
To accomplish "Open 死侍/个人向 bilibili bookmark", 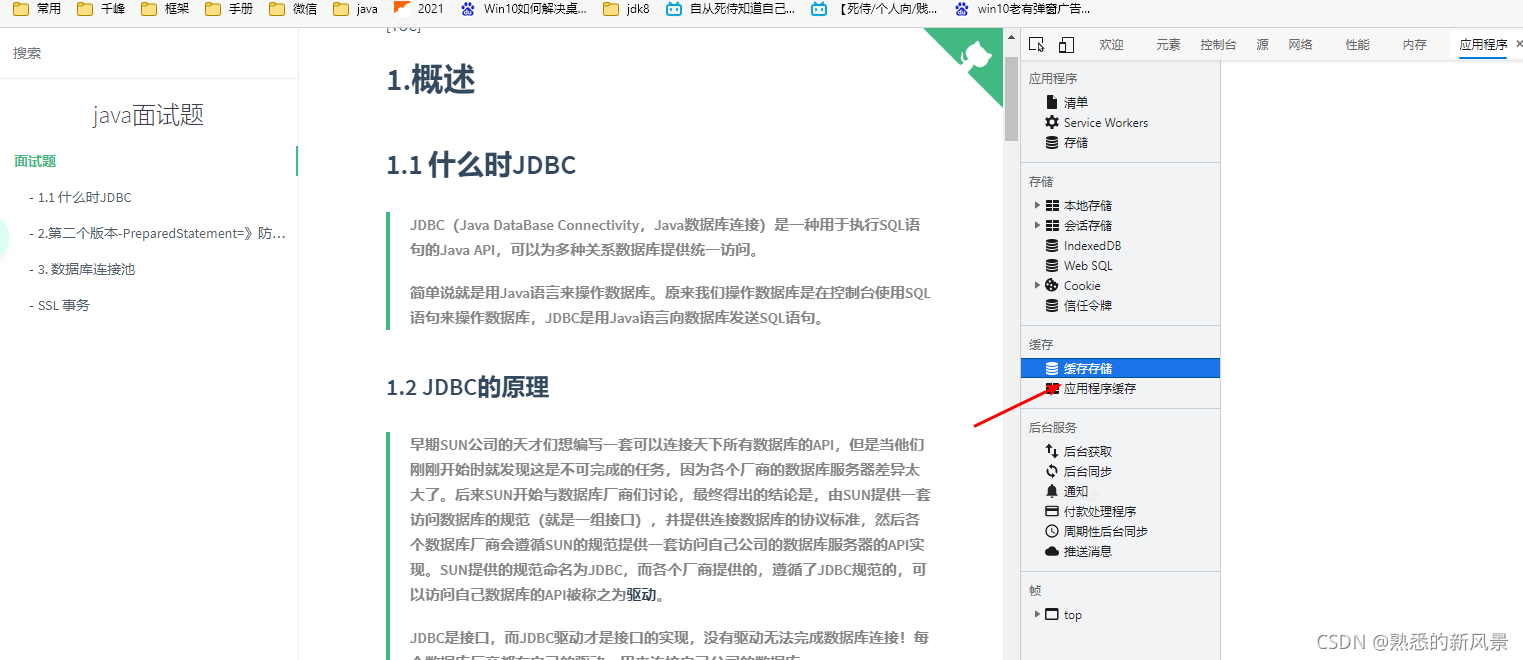I will (x=875, y=9).
